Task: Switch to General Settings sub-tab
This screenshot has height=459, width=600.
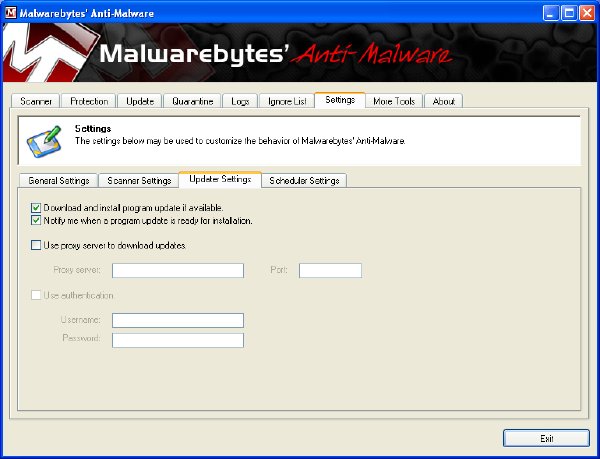Action: [59, 180]
